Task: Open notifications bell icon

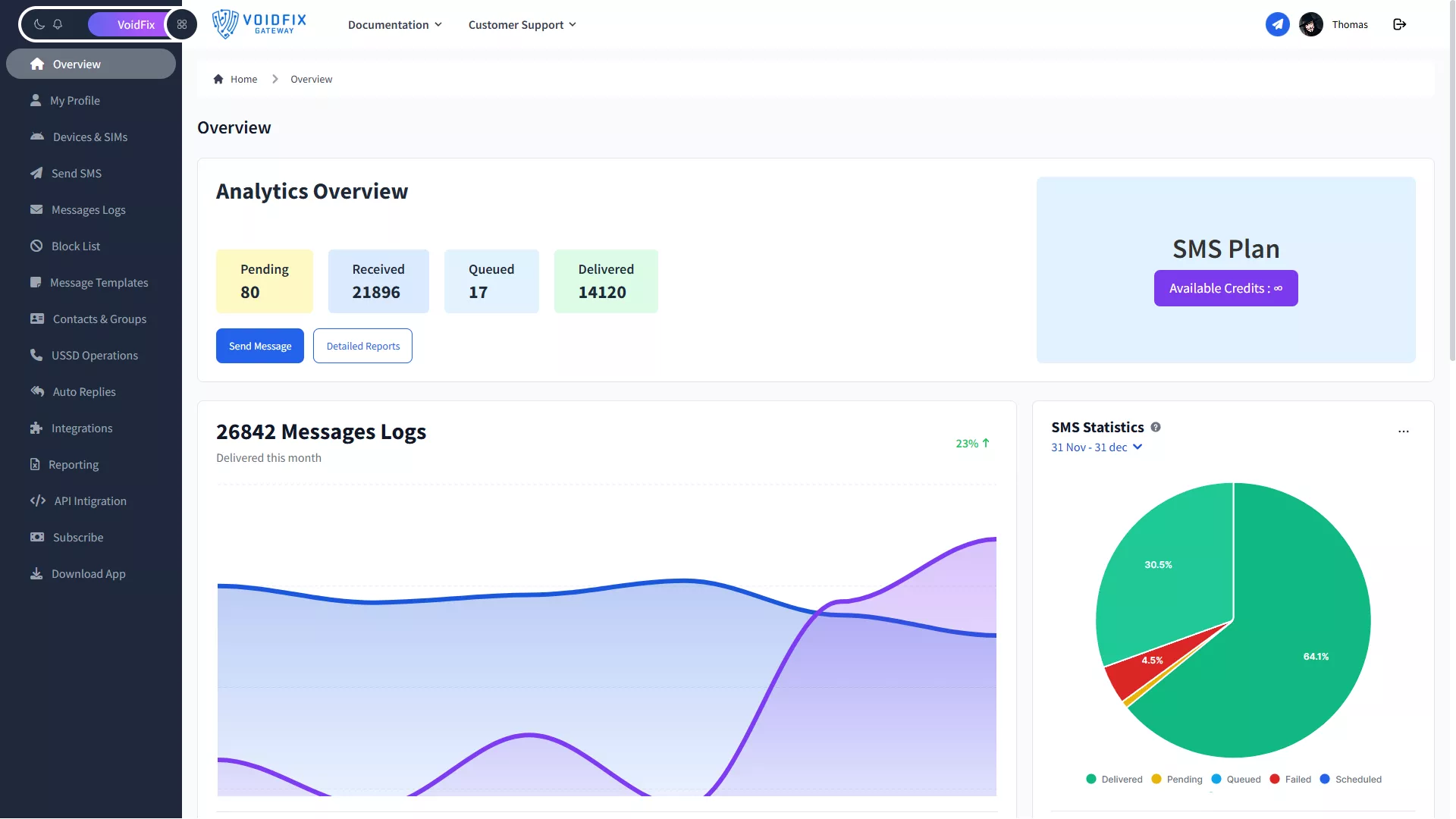Action: [58, 24]
